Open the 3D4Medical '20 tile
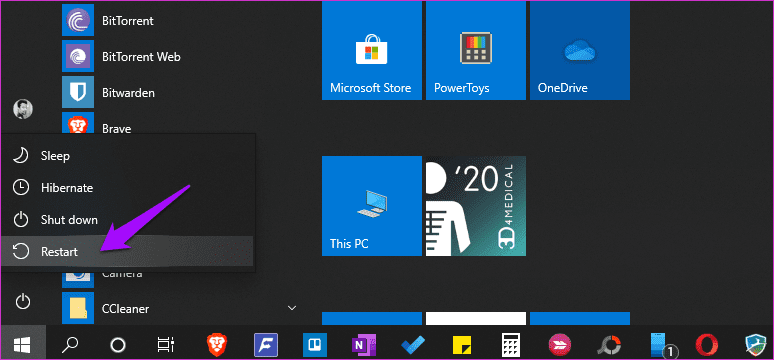This screenshot has height=360, width=774. (476, 206)
